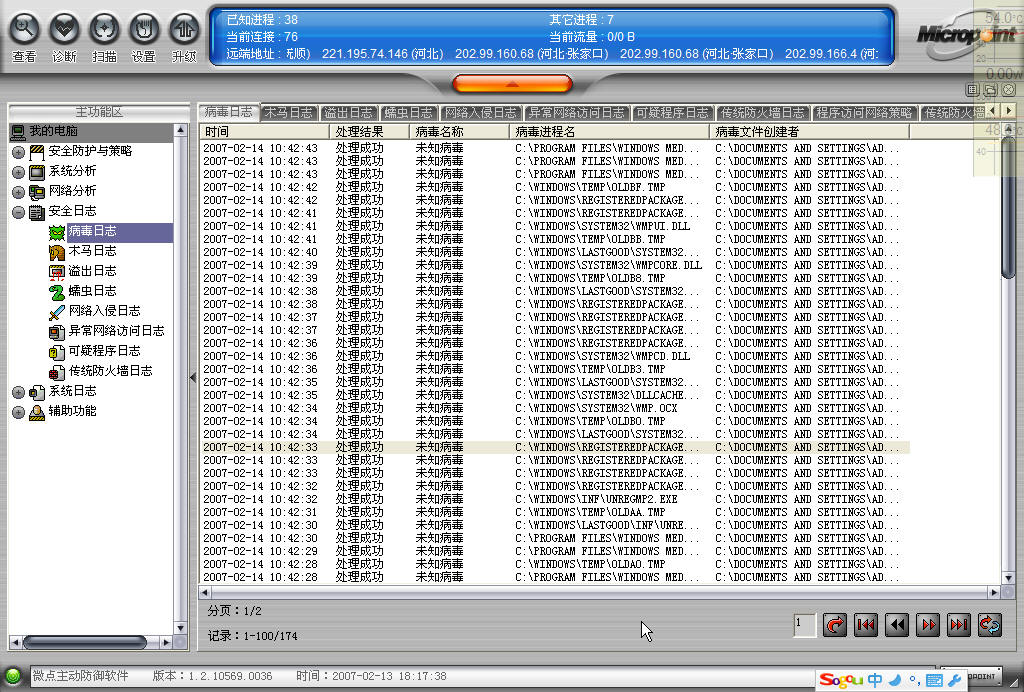
Task: Expand the 辅助功能 tree node
Action: tap(18, 413)
